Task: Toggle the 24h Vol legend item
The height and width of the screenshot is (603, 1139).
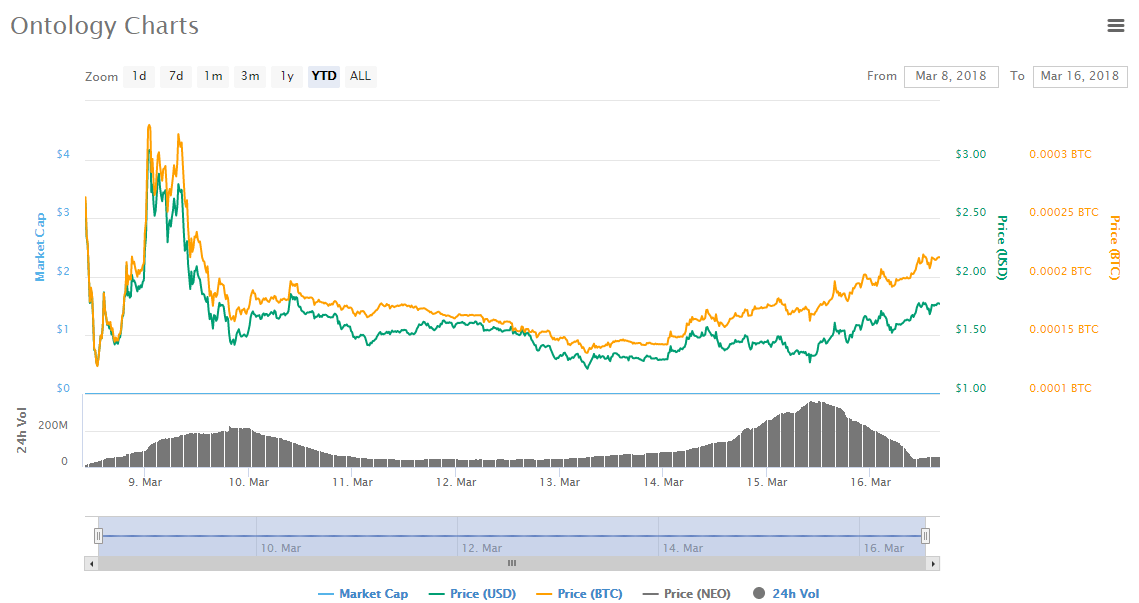Action: (786, 594)
